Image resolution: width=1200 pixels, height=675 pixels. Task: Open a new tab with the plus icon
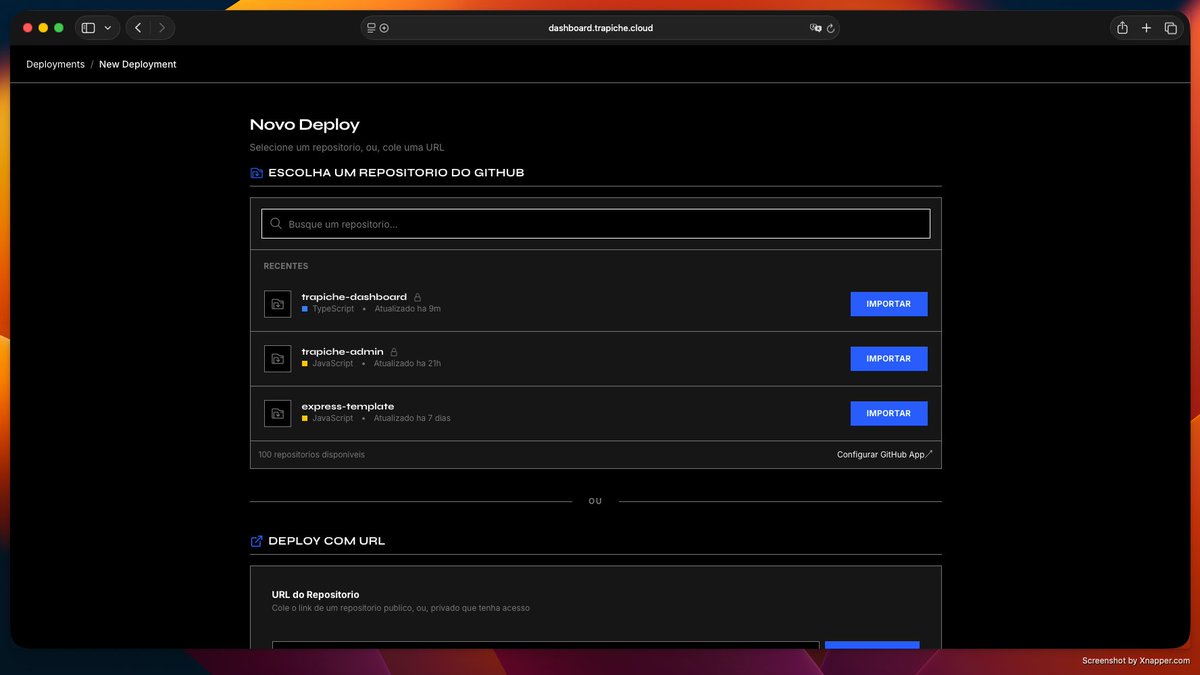[1146, 28]
